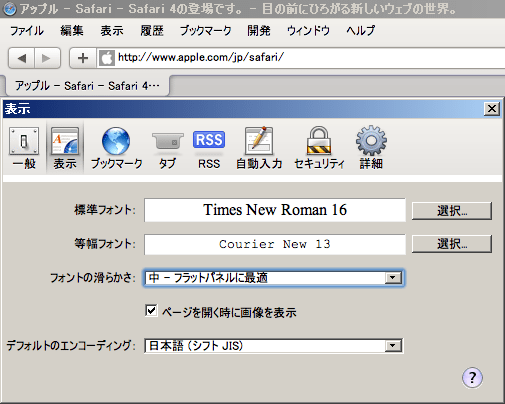
Task: Open the 一般 (General) preferences pane
Action: (24, 148)
